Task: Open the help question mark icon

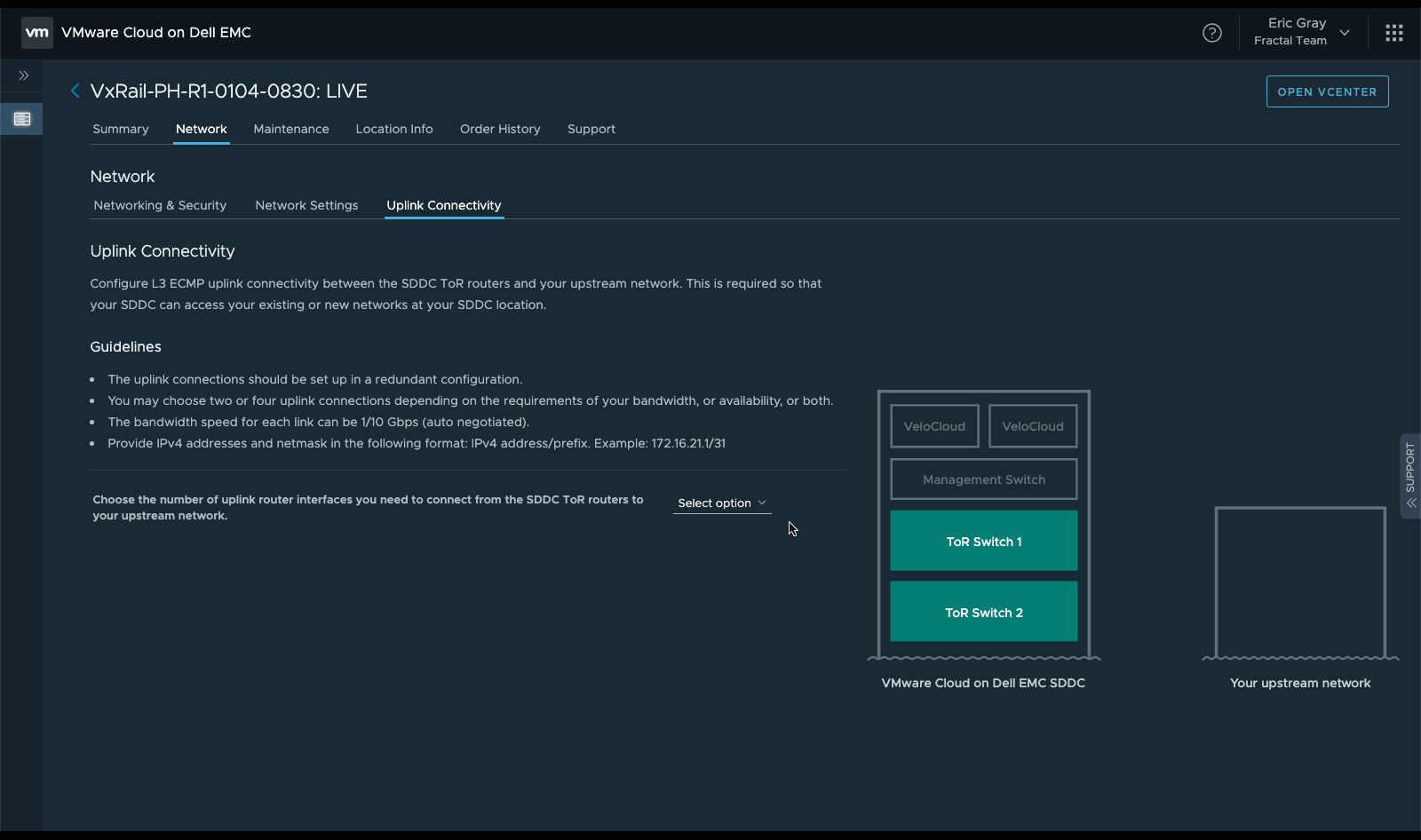Action: coord(1211,33)
